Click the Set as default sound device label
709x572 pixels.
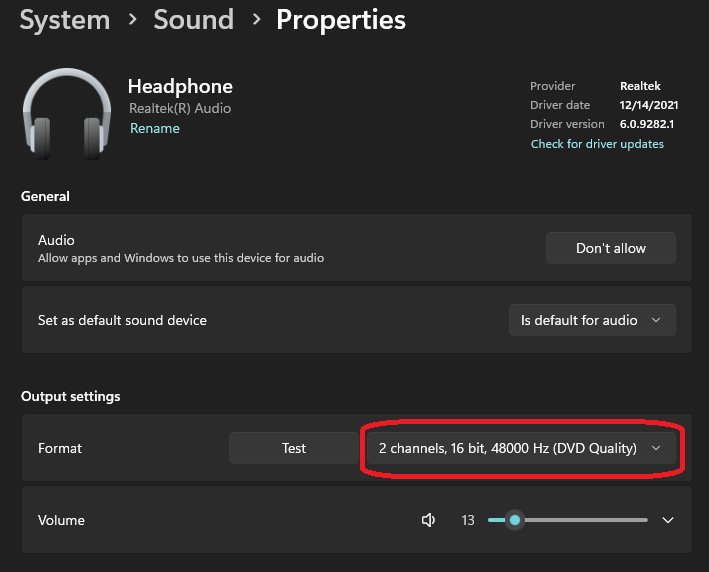point(122,321)
